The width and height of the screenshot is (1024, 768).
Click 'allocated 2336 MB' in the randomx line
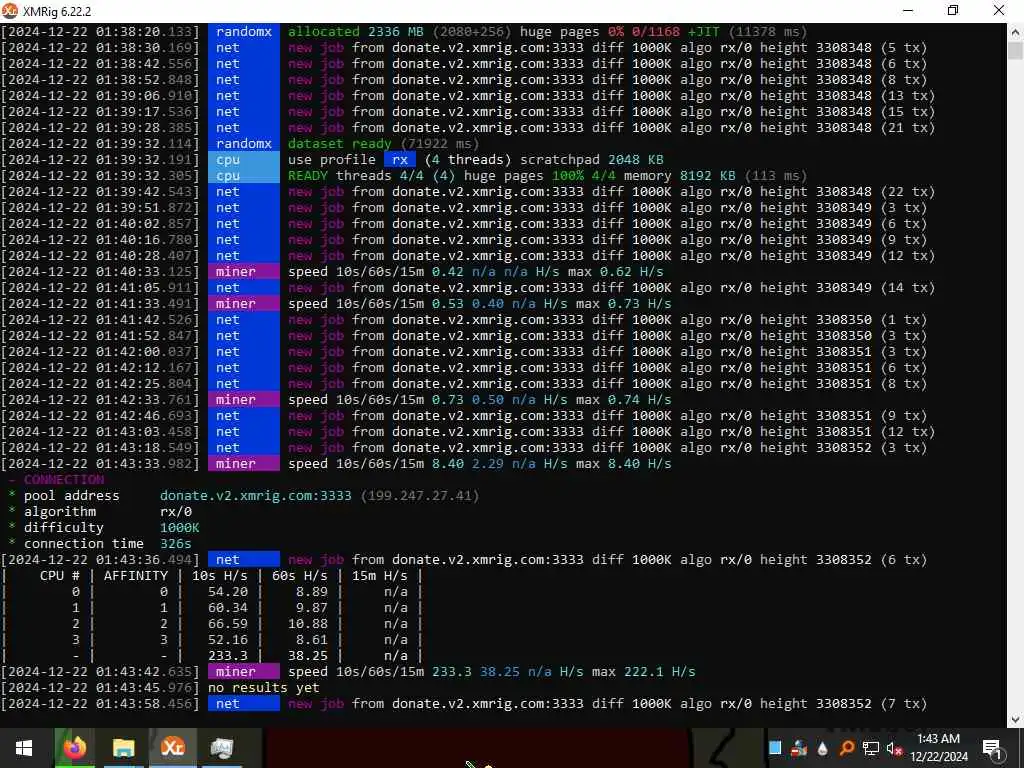[356, 31]
